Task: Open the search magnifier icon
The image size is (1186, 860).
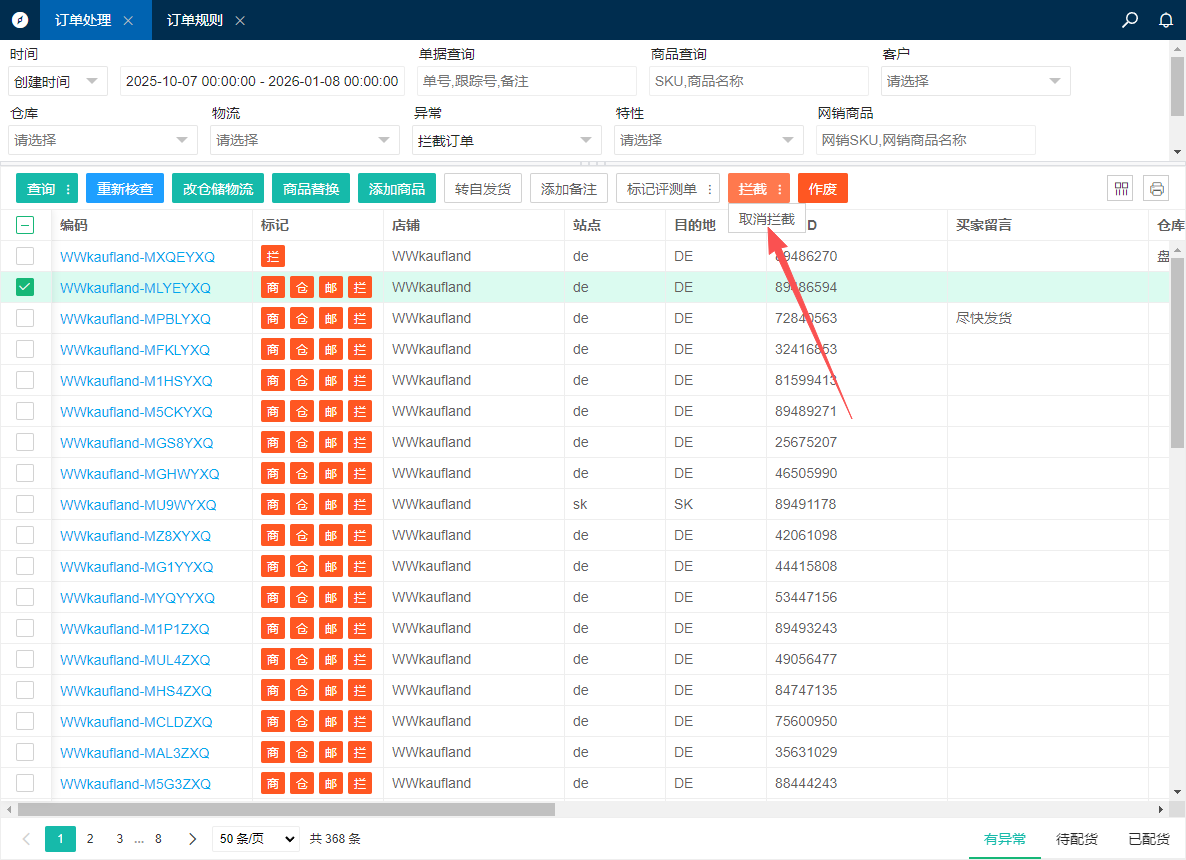Action: pyautogui.click(x=1130, y=20)
